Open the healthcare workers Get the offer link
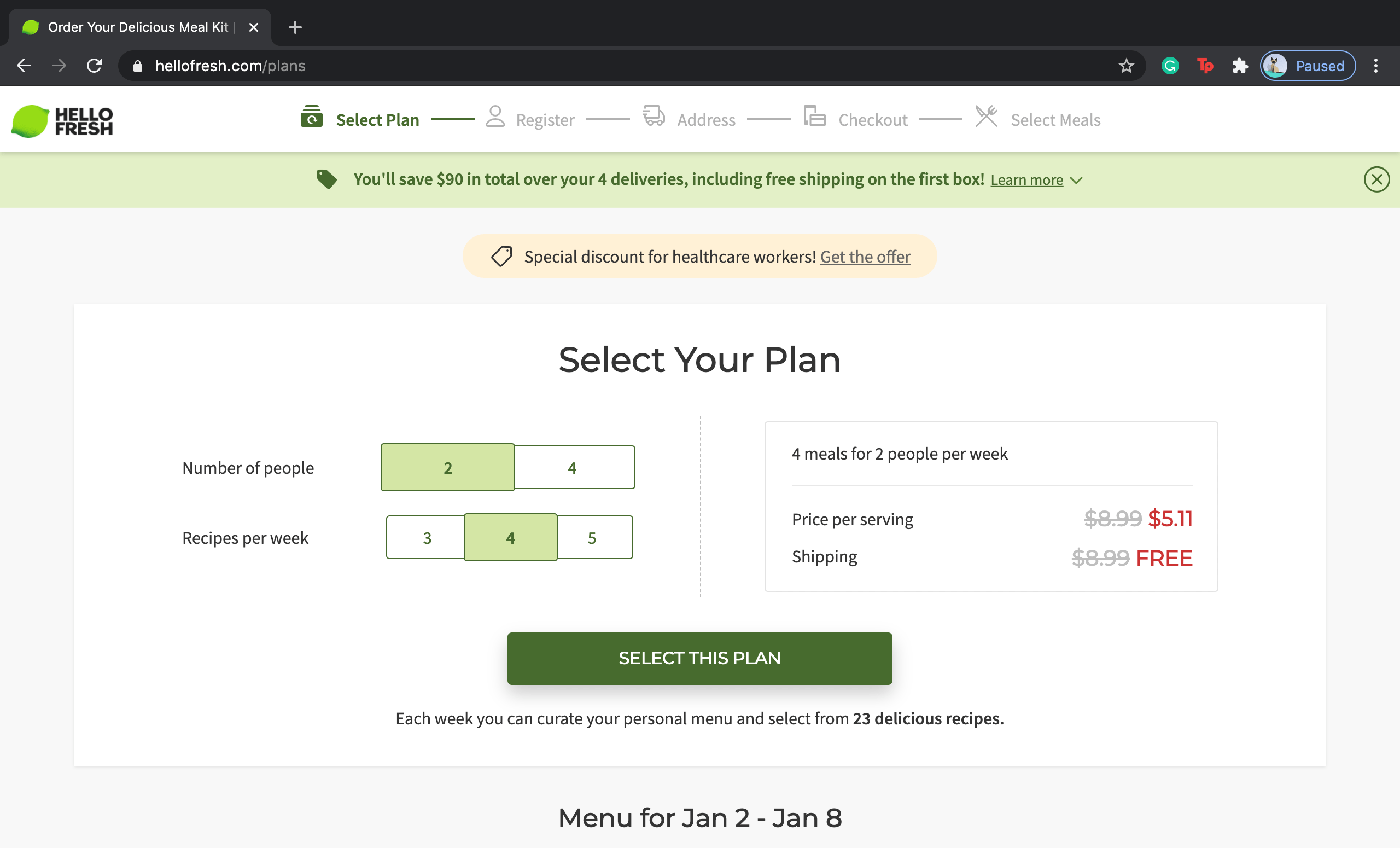The width and height of the screenshot is (1400, 848). [x=865, y=257]
